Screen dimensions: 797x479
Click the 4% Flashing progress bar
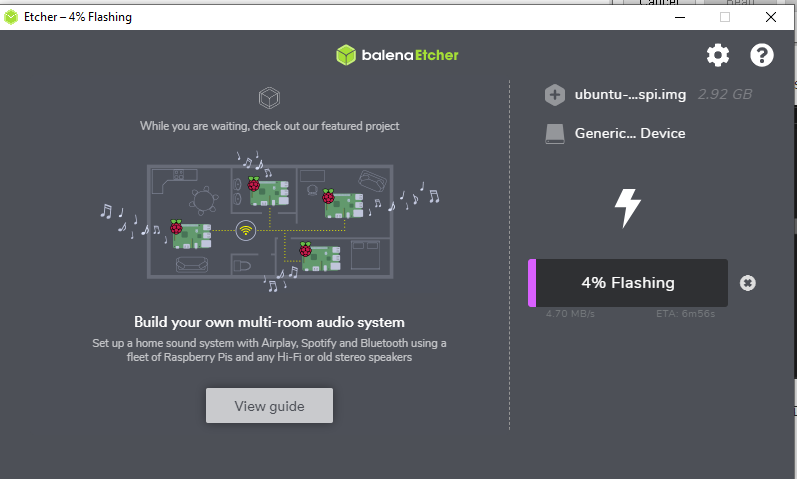(628, 283)
